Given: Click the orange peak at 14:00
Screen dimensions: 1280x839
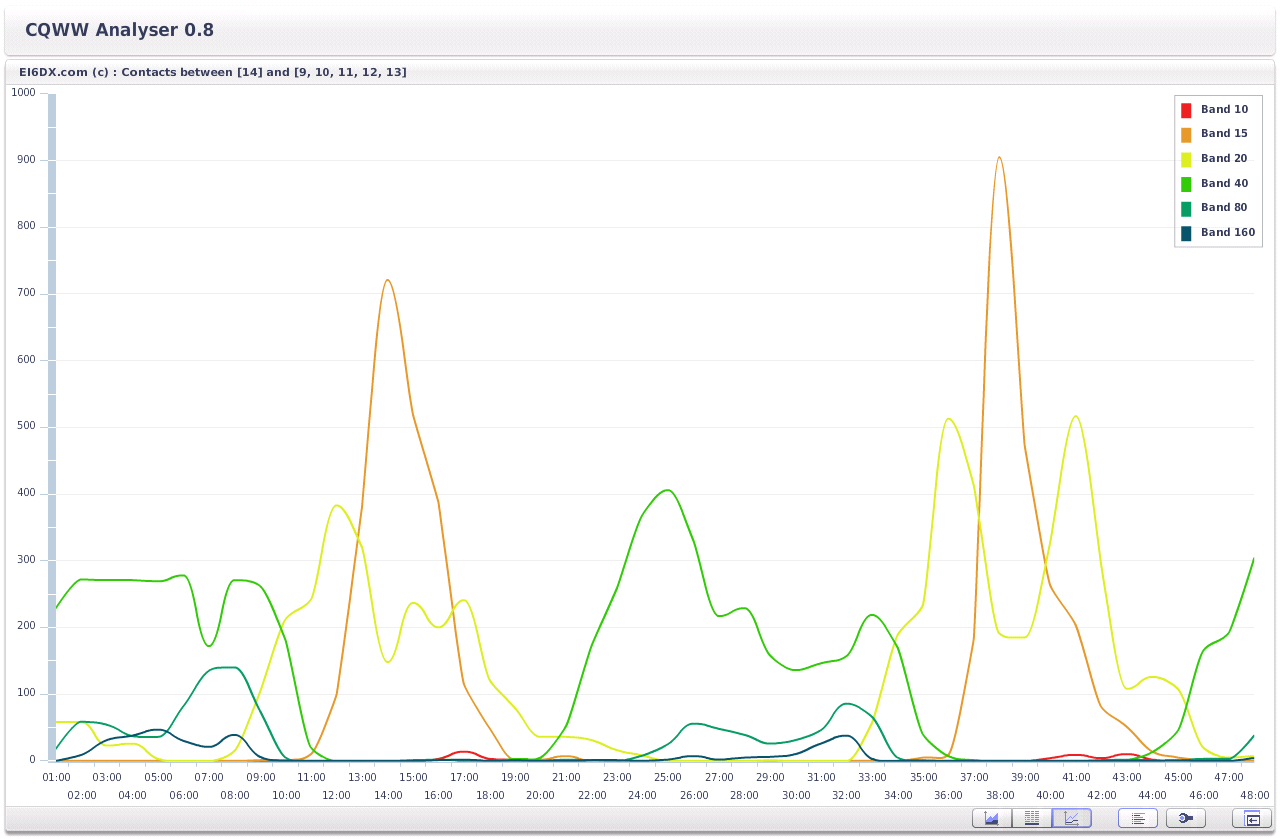Looking at the screenshot, I should [x=387, y=280].
